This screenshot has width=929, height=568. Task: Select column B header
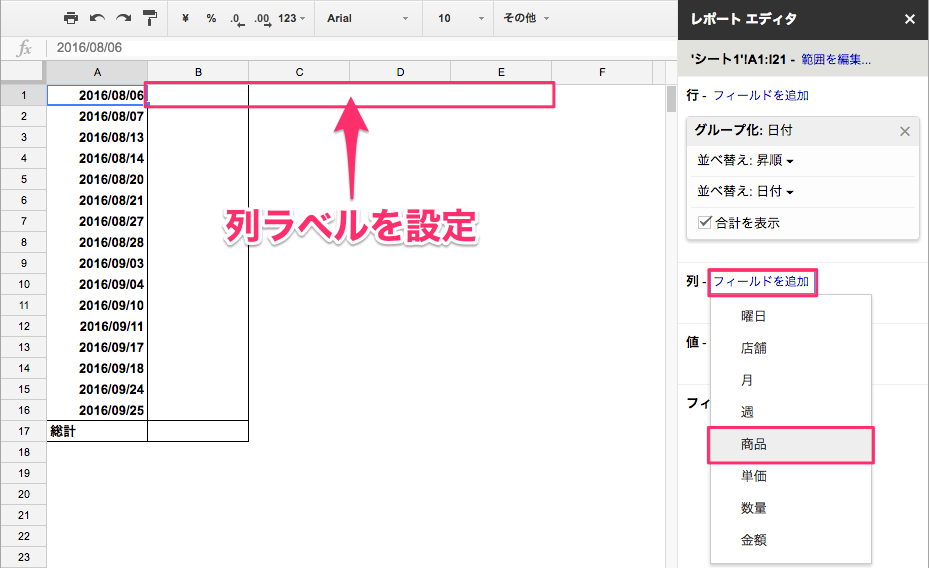click(198, 72)
